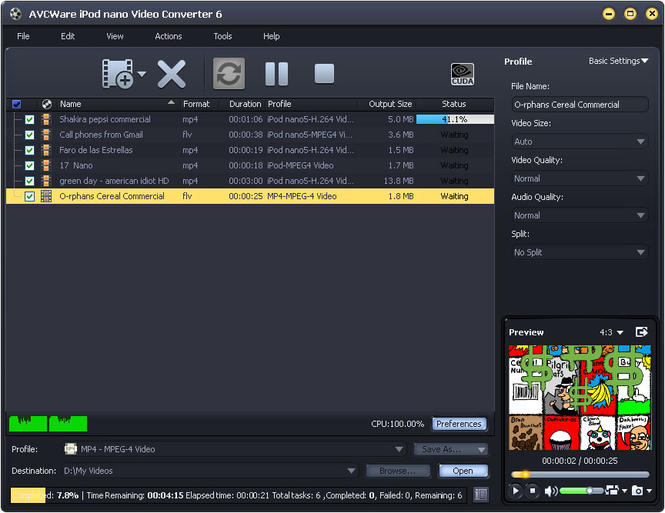Click filmstrip icon of O-rphans Cereal Commercial

point(46,196)
